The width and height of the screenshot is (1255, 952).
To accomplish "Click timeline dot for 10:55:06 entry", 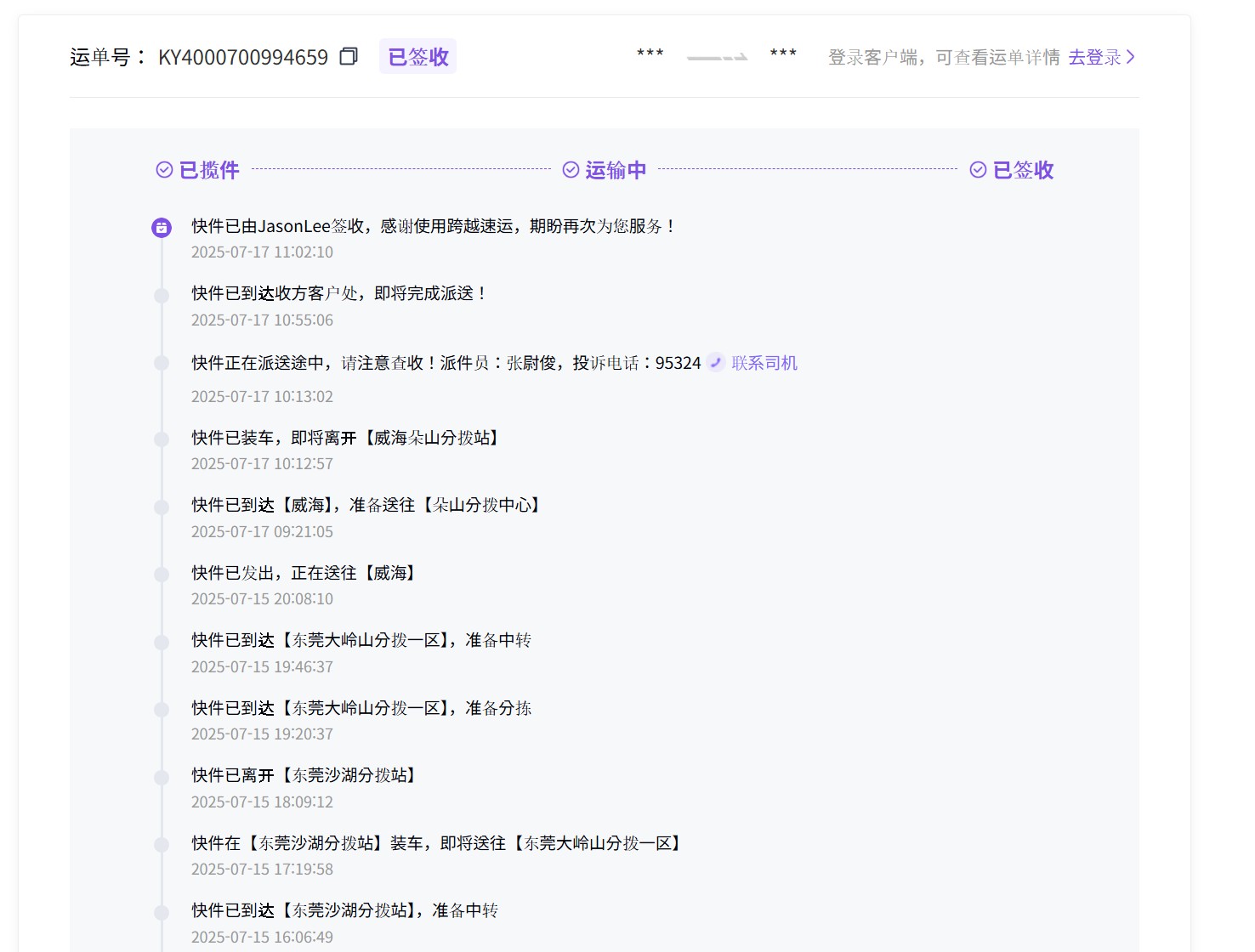I will coord(162,295).
